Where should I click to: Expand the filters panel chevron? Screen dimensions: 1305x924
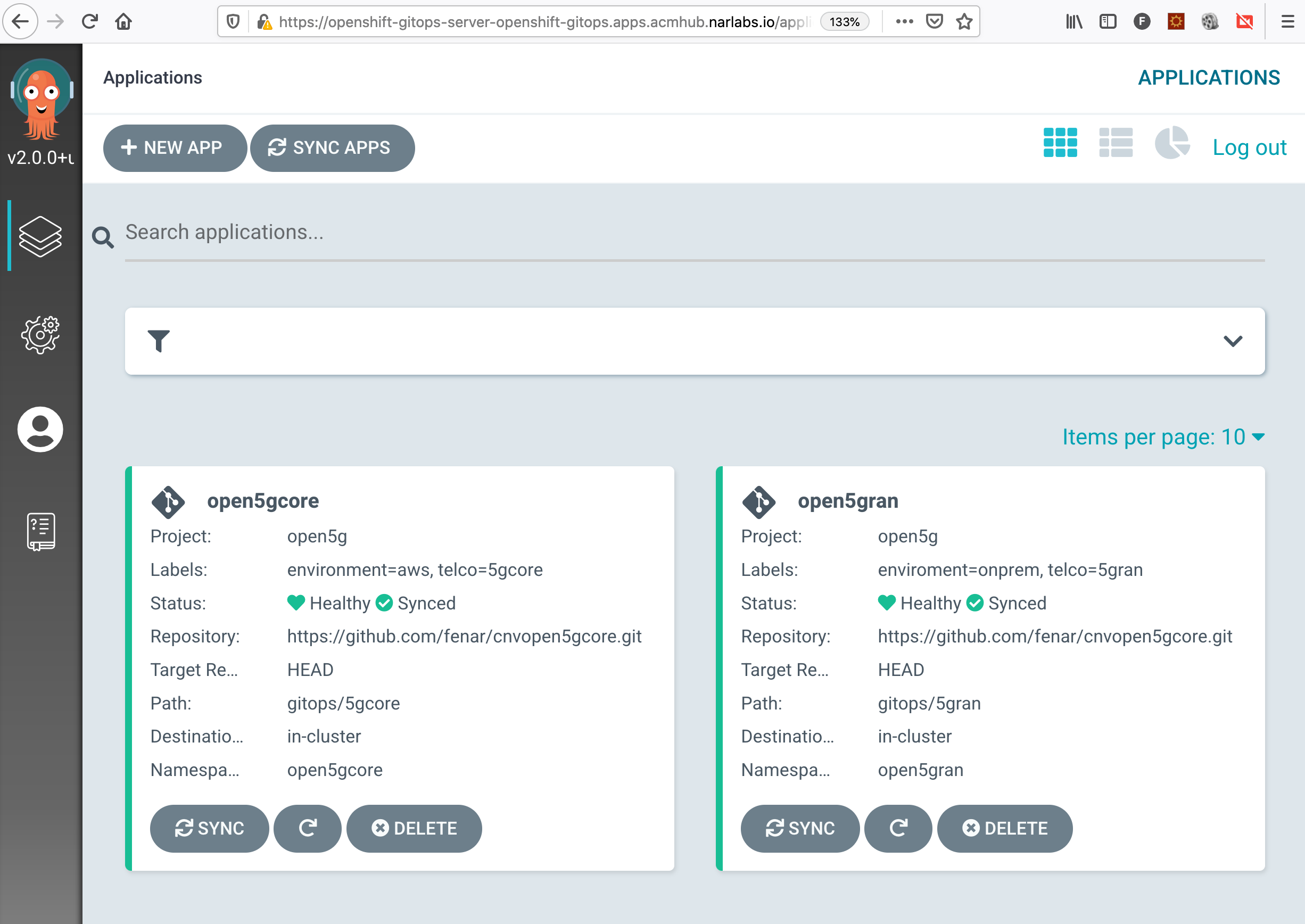point(1233,341)
